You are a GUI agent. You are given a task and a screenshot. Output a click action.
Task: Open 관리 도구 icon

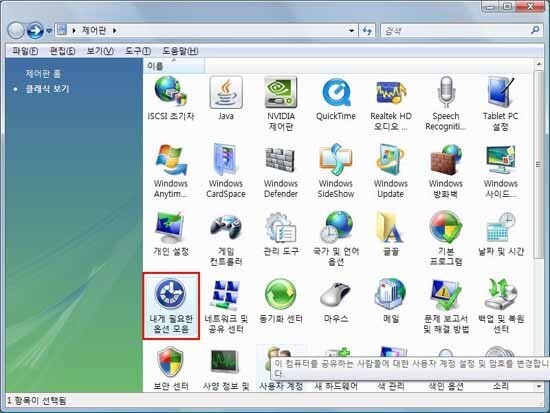click(281, 234)
